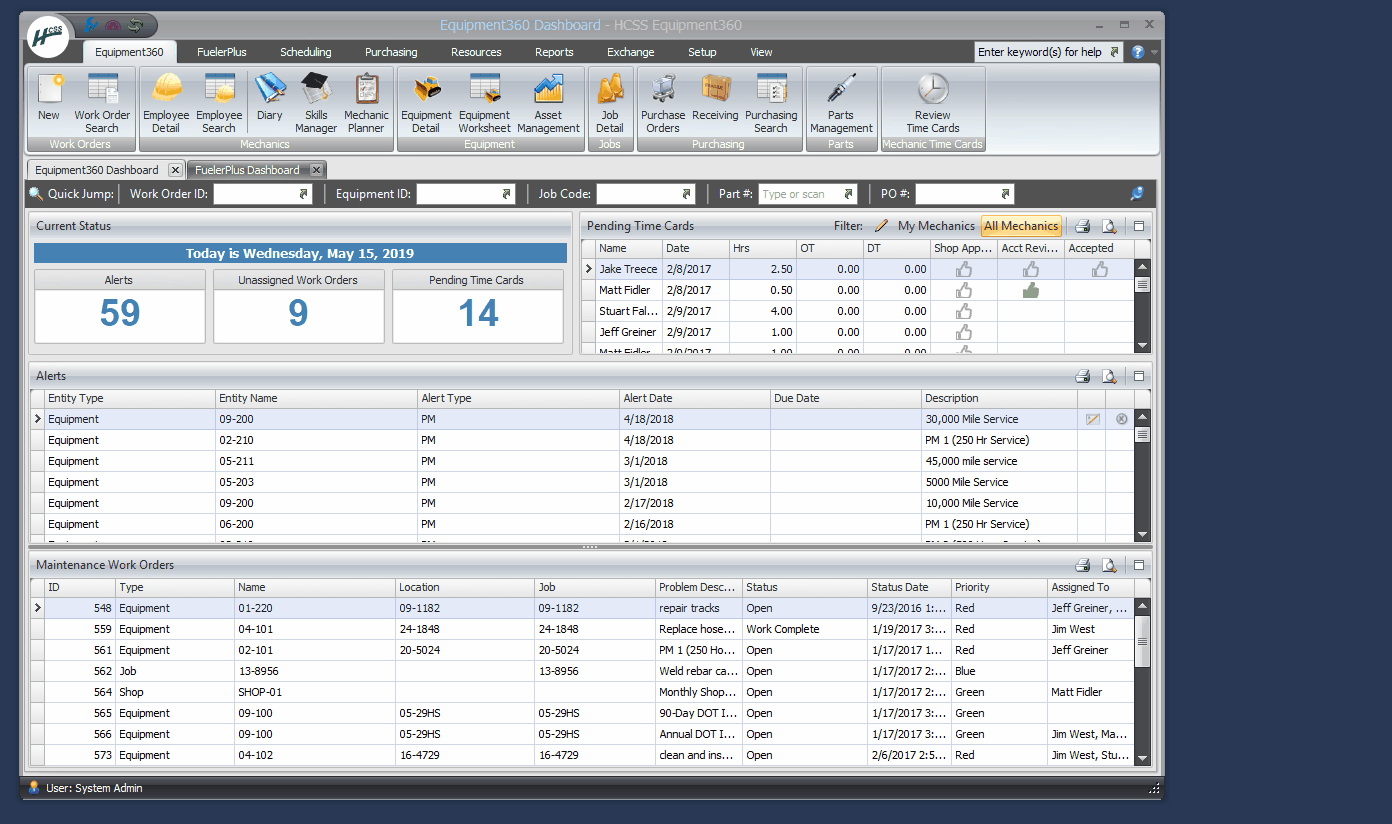1392x824 pixels.
Task: Open the Alerts count tile showing 59
Action: (x=120, y=307)
